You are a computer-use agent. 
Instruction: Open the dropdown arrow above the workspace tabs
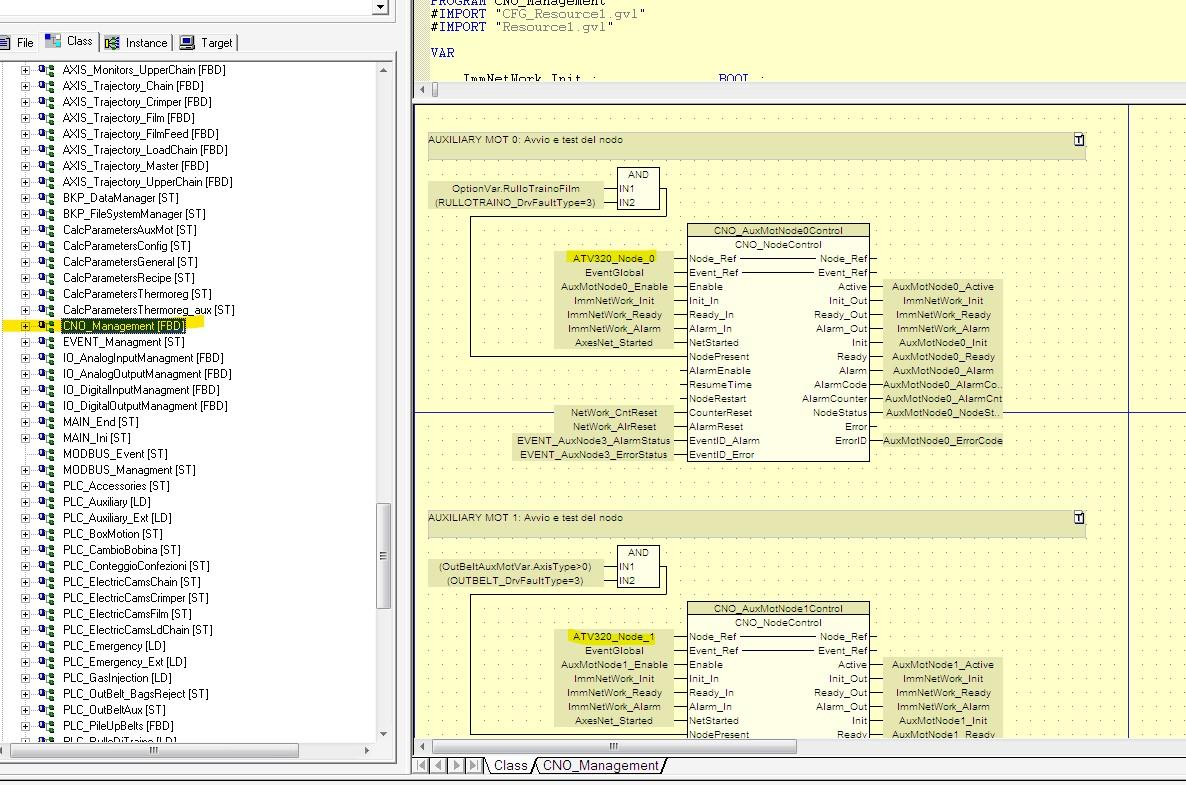point(379,8)
